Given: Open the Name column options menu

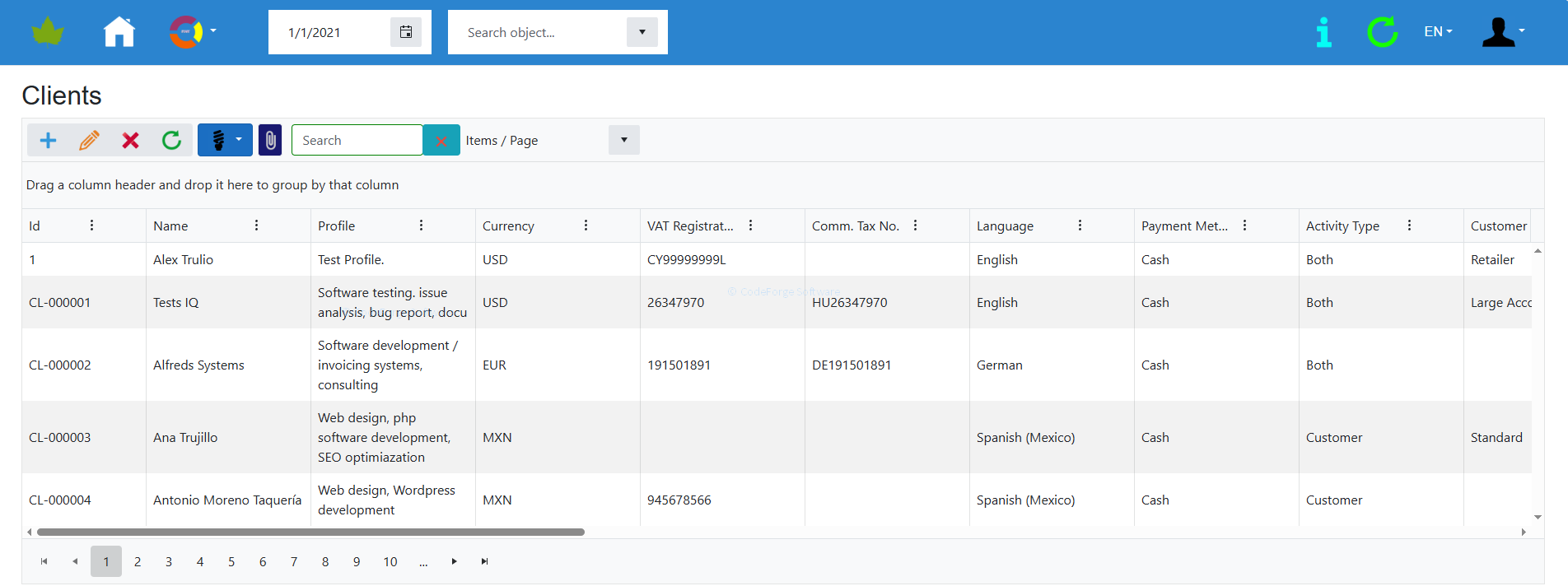Looking at the screenshot, I should click(x=256, y=226).
